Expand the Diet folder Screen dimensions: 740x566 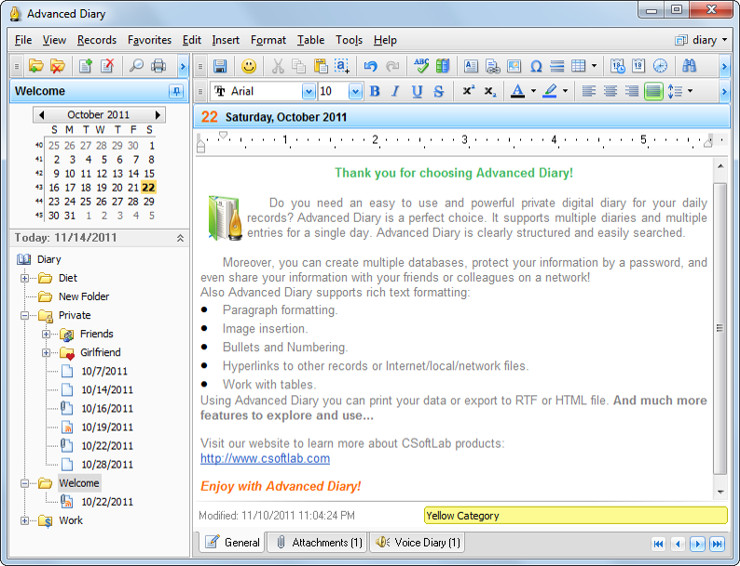click(x=25, y=278)
